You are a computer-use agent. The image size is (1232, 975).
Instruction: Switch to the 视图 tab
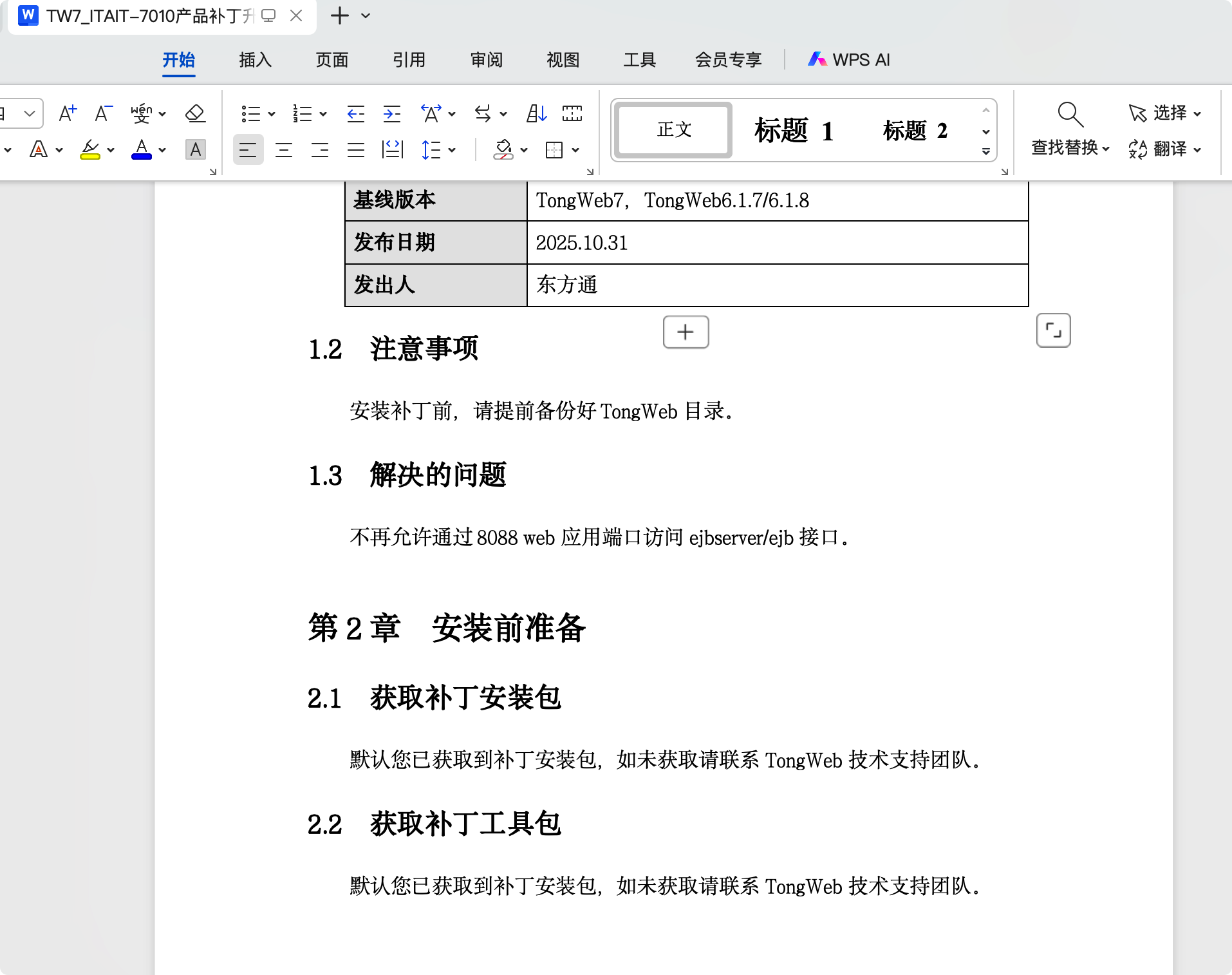563,60
